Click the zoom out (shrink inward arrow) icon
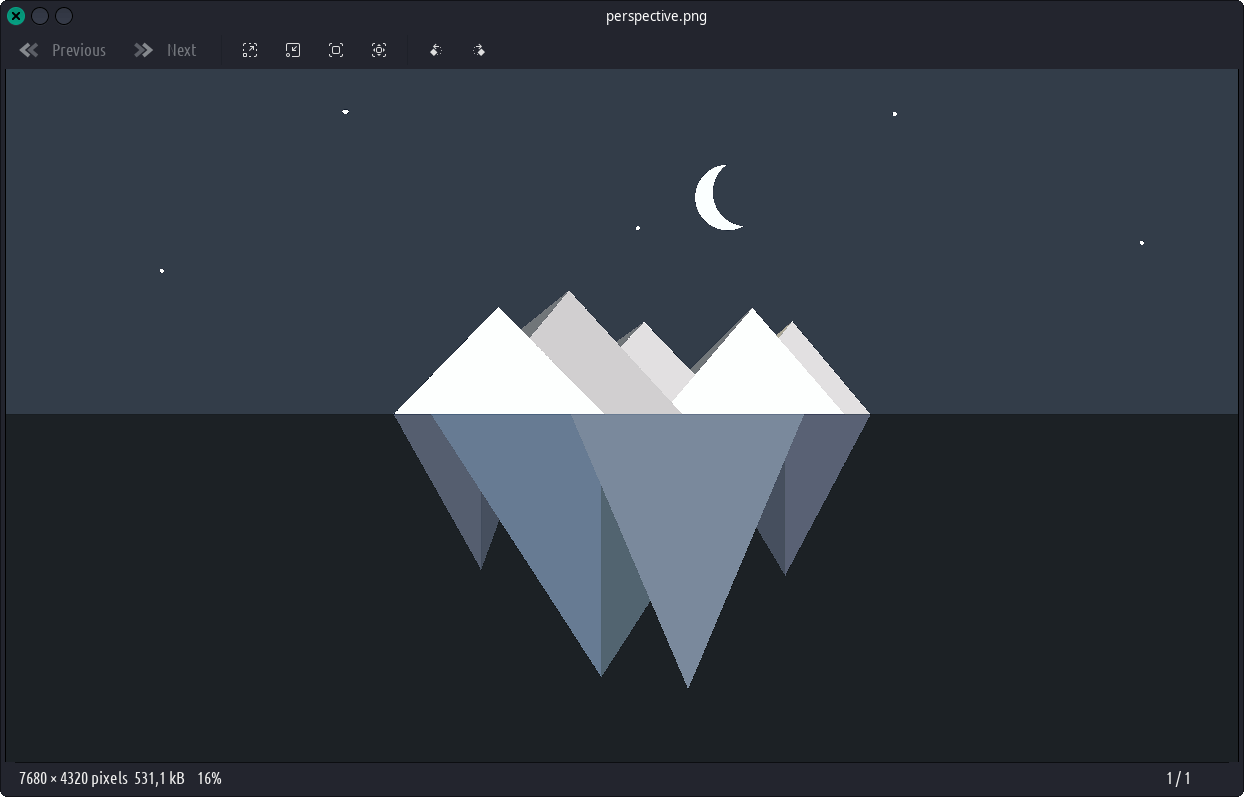This screenshot has height=797, width=1244. pos(293,50)
